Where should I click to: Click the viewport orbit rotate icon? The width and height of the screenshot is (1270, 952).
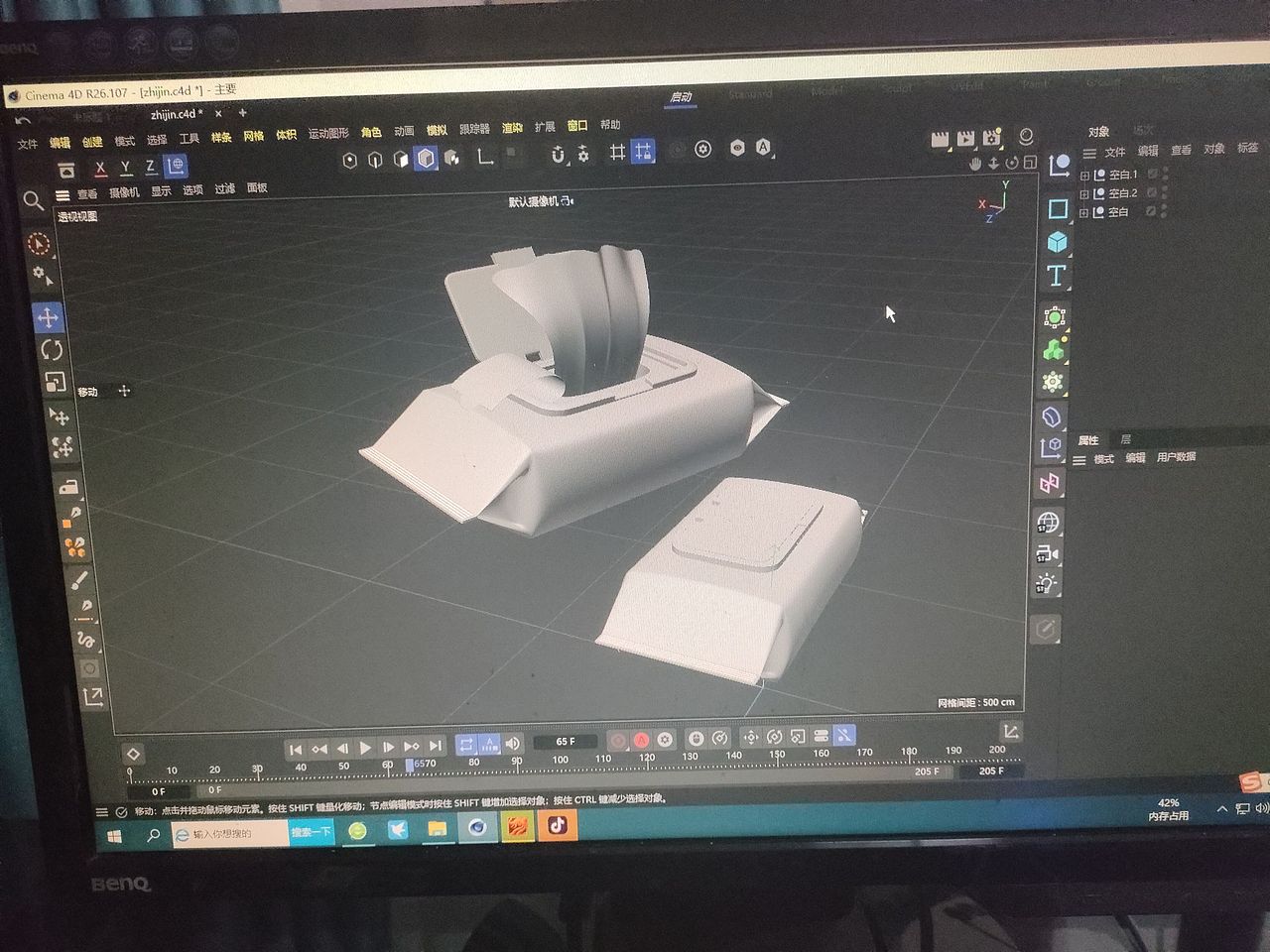[1012, 163]
